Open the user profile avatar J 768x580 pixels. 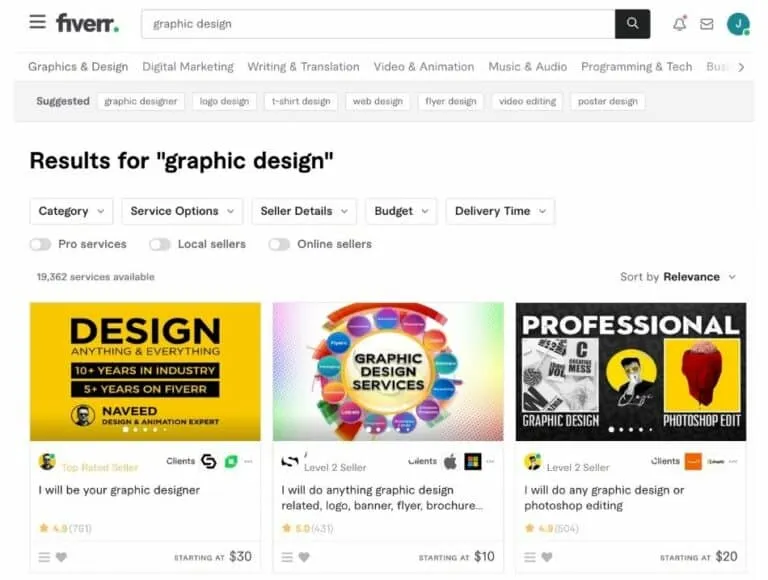(x=738, y=24)
